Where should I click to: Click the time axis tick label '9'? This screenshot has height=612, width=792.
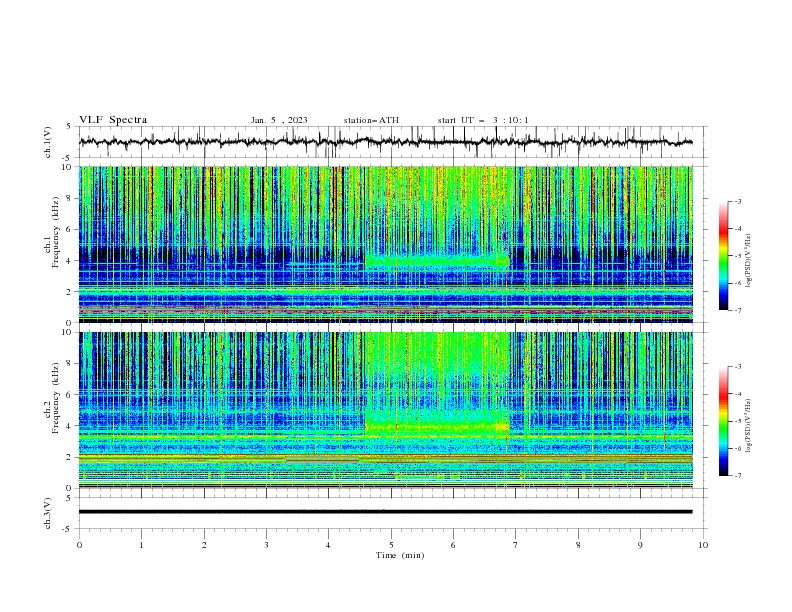pos(640,545)
